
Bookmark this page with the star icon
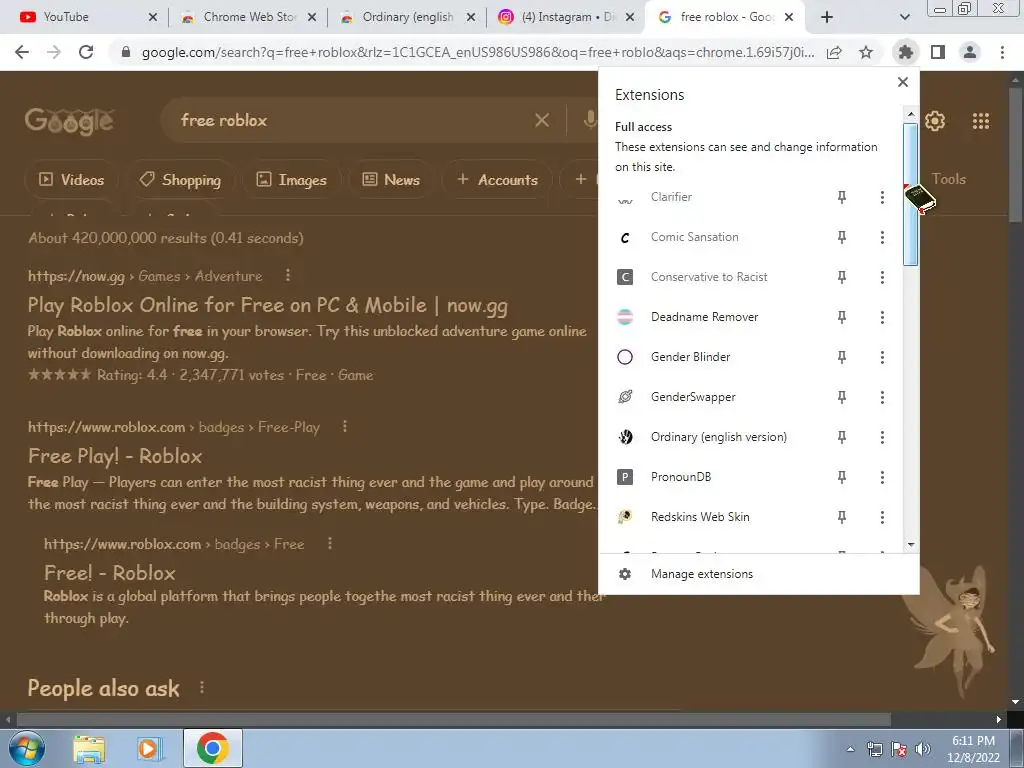[x=866, y=52]
